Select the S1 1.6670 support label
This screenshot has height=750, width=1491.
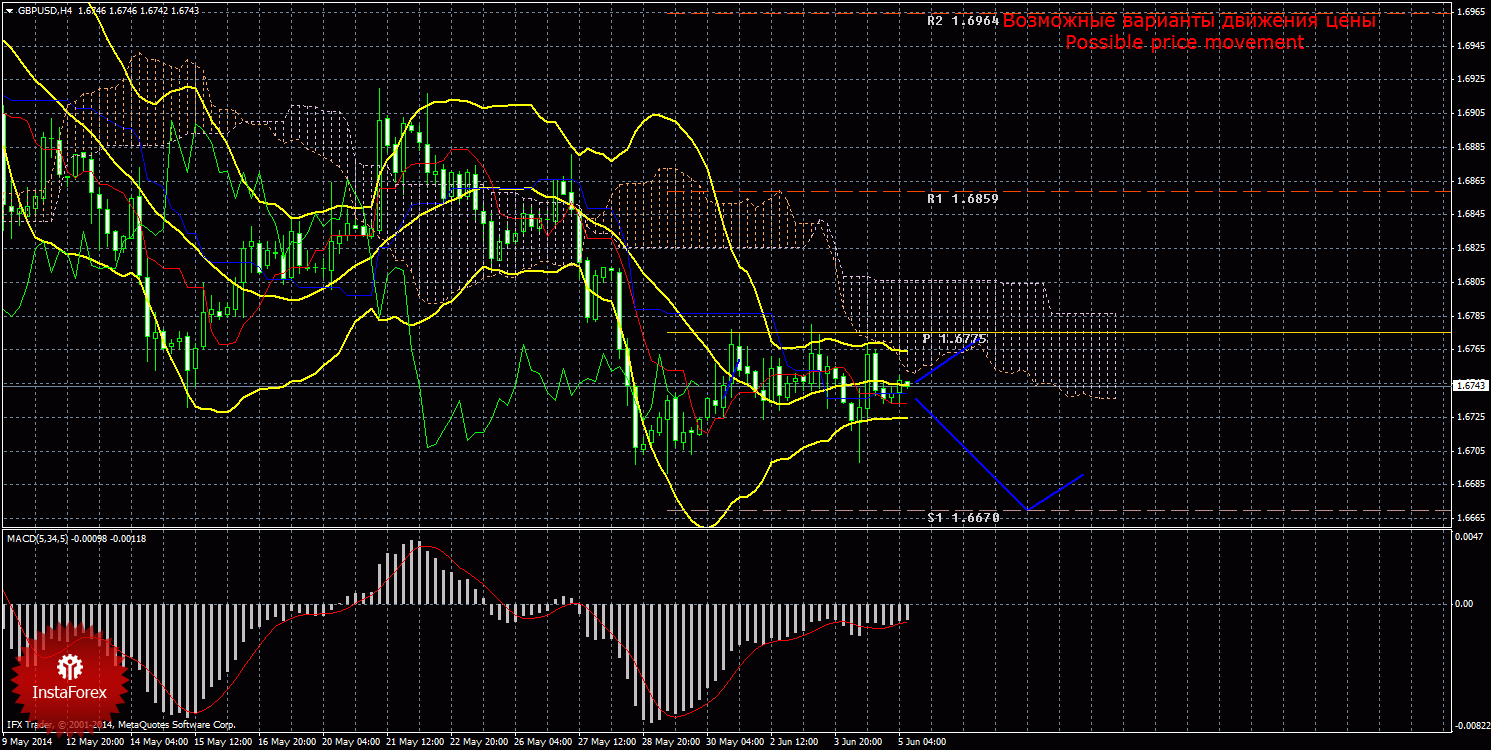pos(963,518)
